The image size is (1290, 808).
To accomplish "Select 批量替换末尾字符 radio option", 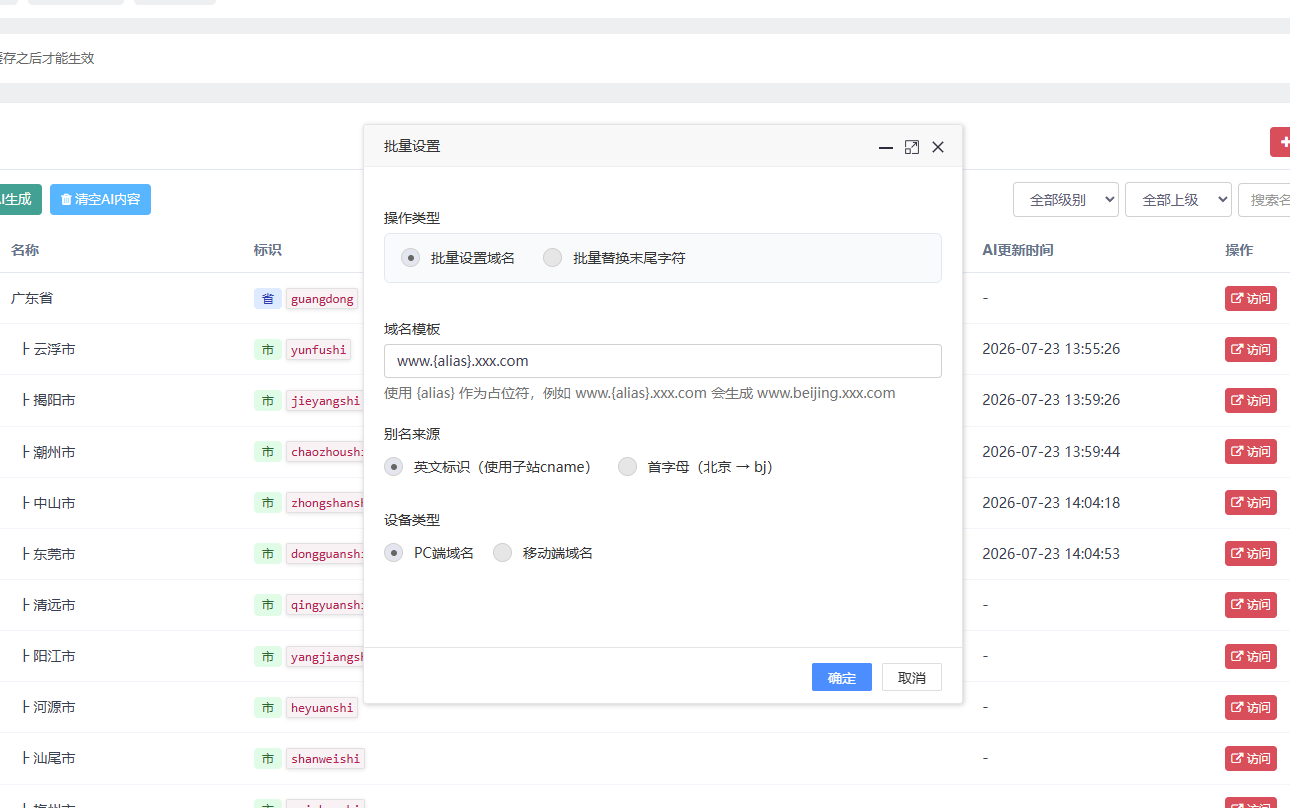I will 552,258.
